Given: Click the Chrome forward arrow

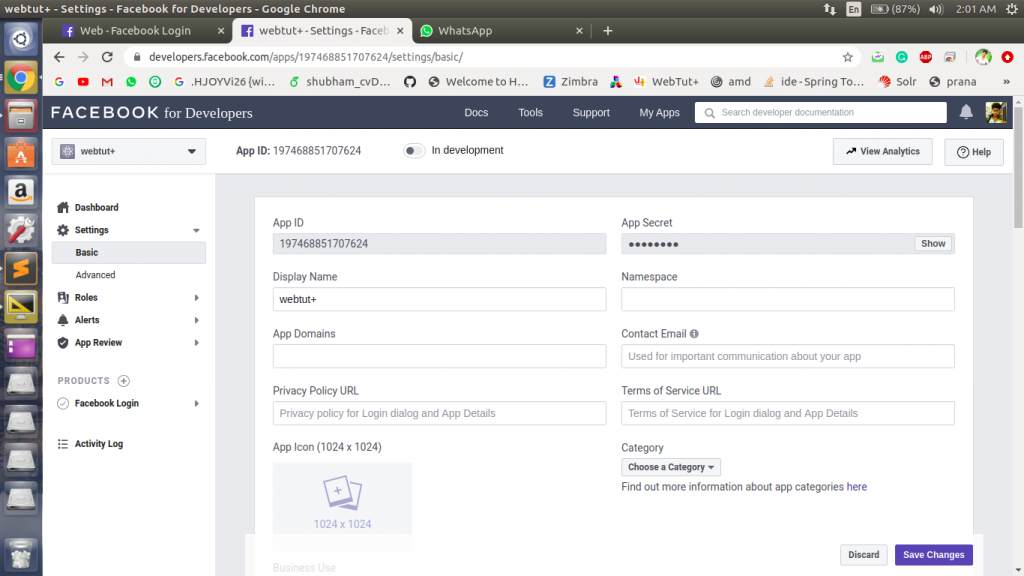Looking at the screenshot, I should [83, 57].
